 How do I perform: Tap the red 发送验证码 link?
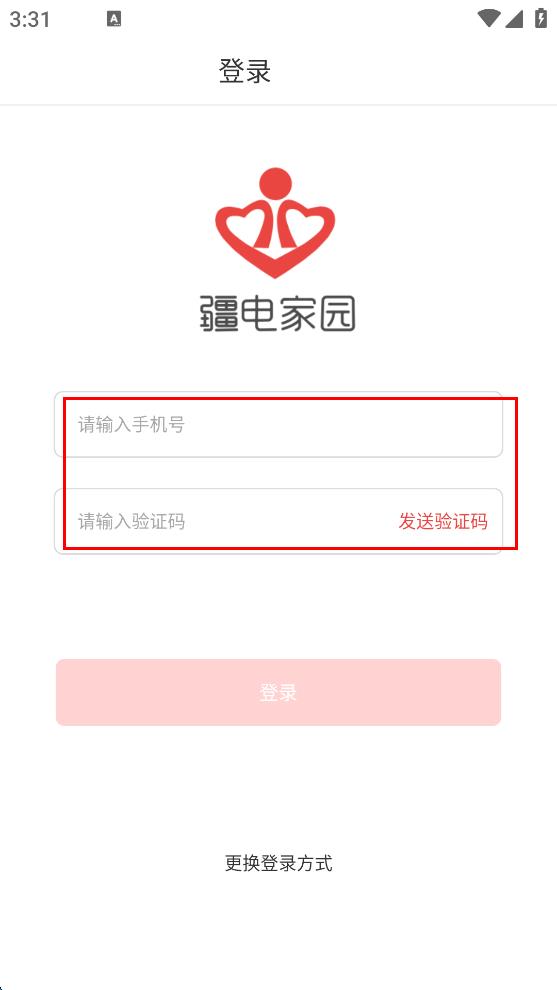(443, 522)
